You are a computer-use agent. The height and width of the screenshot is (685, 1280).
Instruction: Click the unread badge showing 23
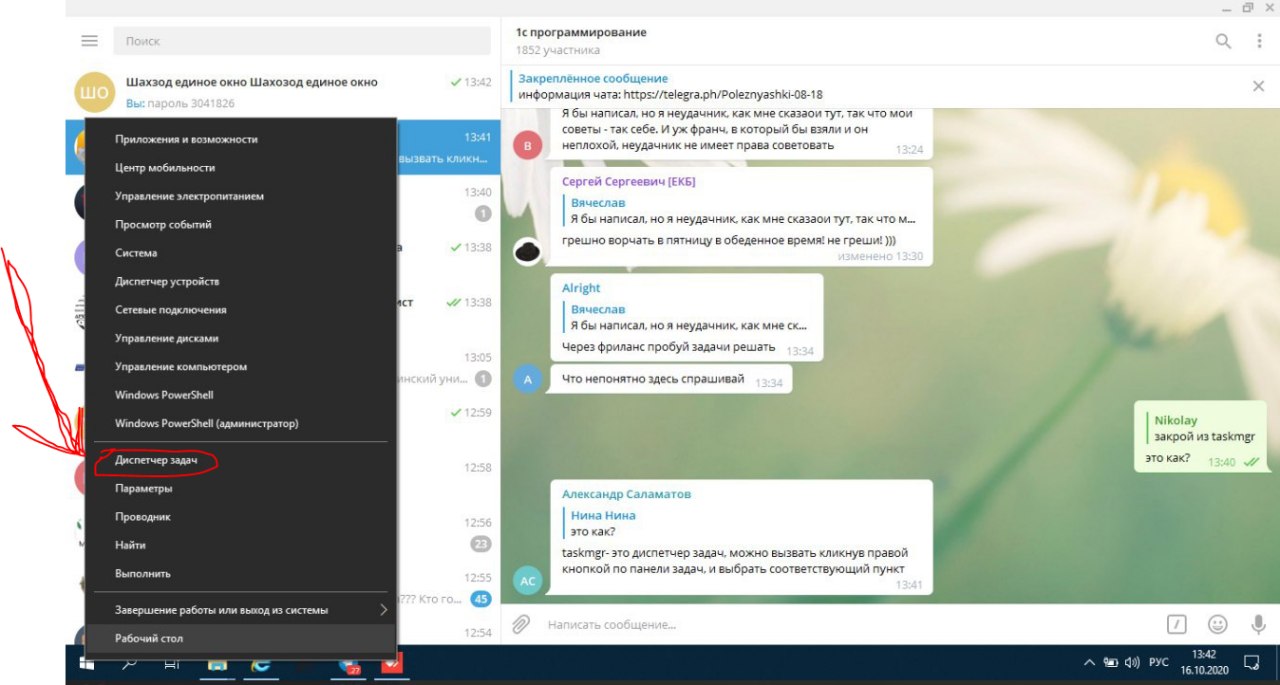[x=480, y=544]
